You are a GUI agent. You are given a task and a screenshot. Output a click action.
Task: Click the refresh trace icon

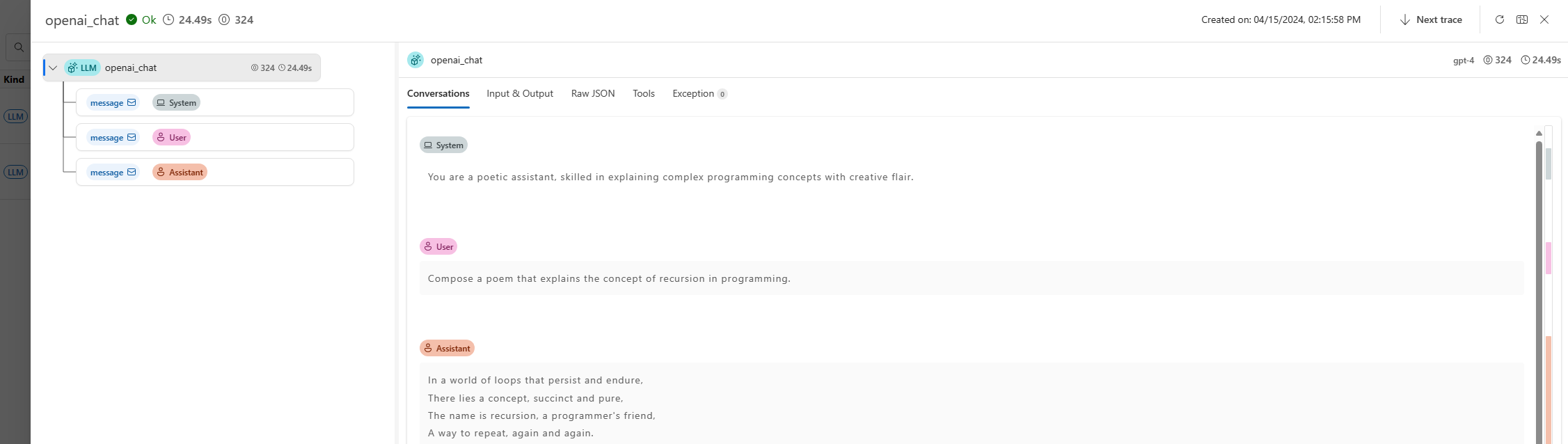click(x=1500, y=19)
